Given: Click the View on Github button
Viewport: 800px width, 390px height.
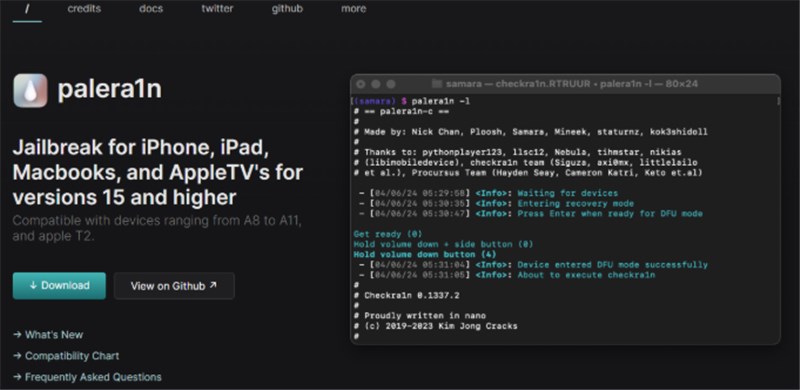Looking at the screenshot, I should (174, 286).
